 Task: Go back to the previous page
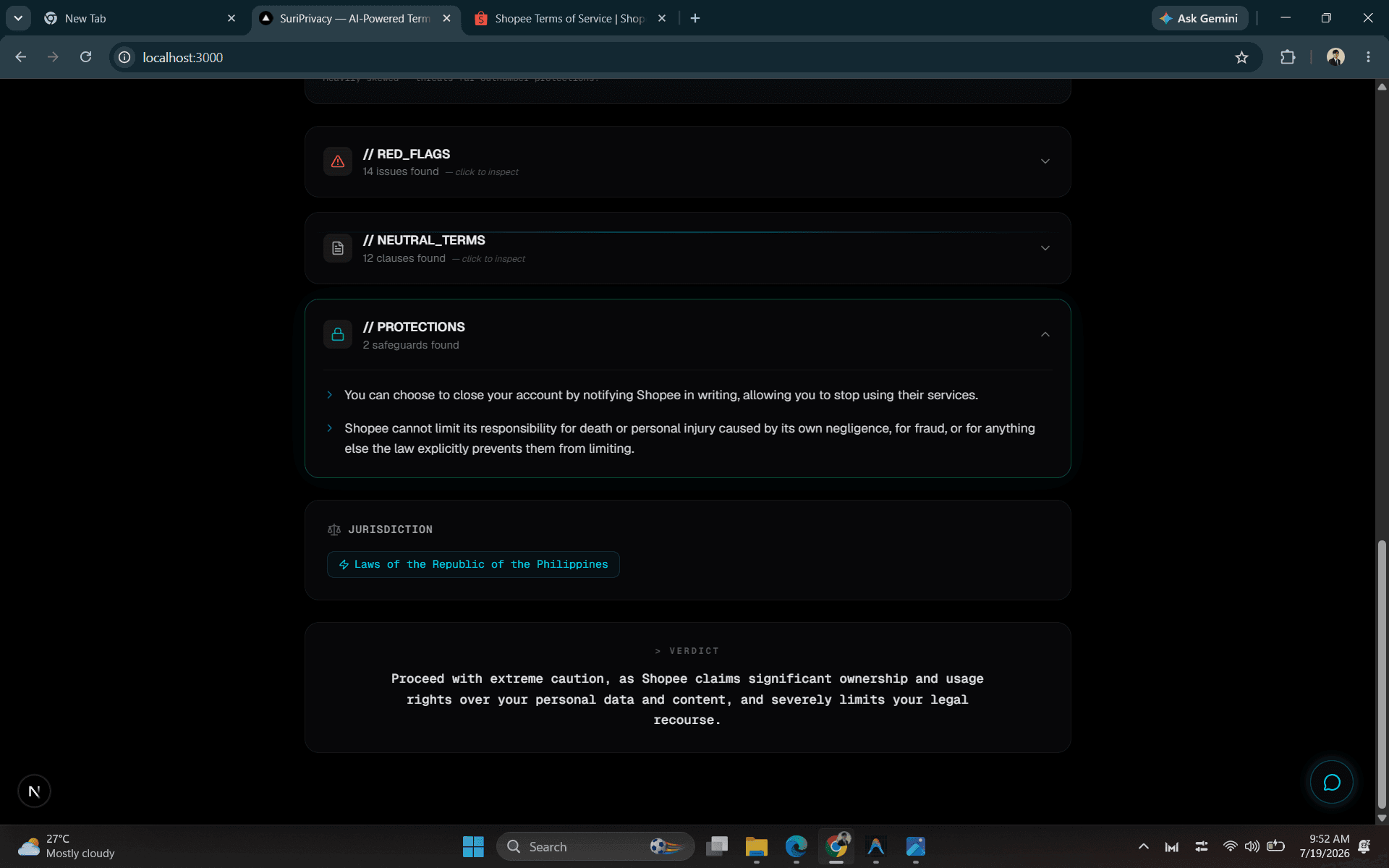(x=20, y=57)
